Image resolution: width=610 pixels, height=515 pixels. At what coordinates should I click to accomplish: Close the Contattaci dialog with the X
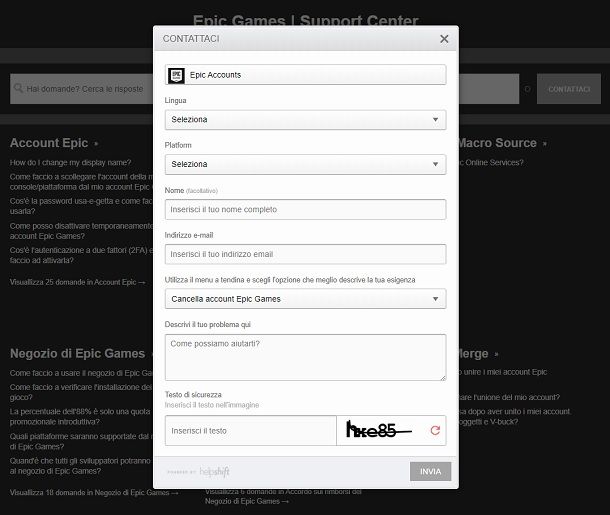[444, 39]
